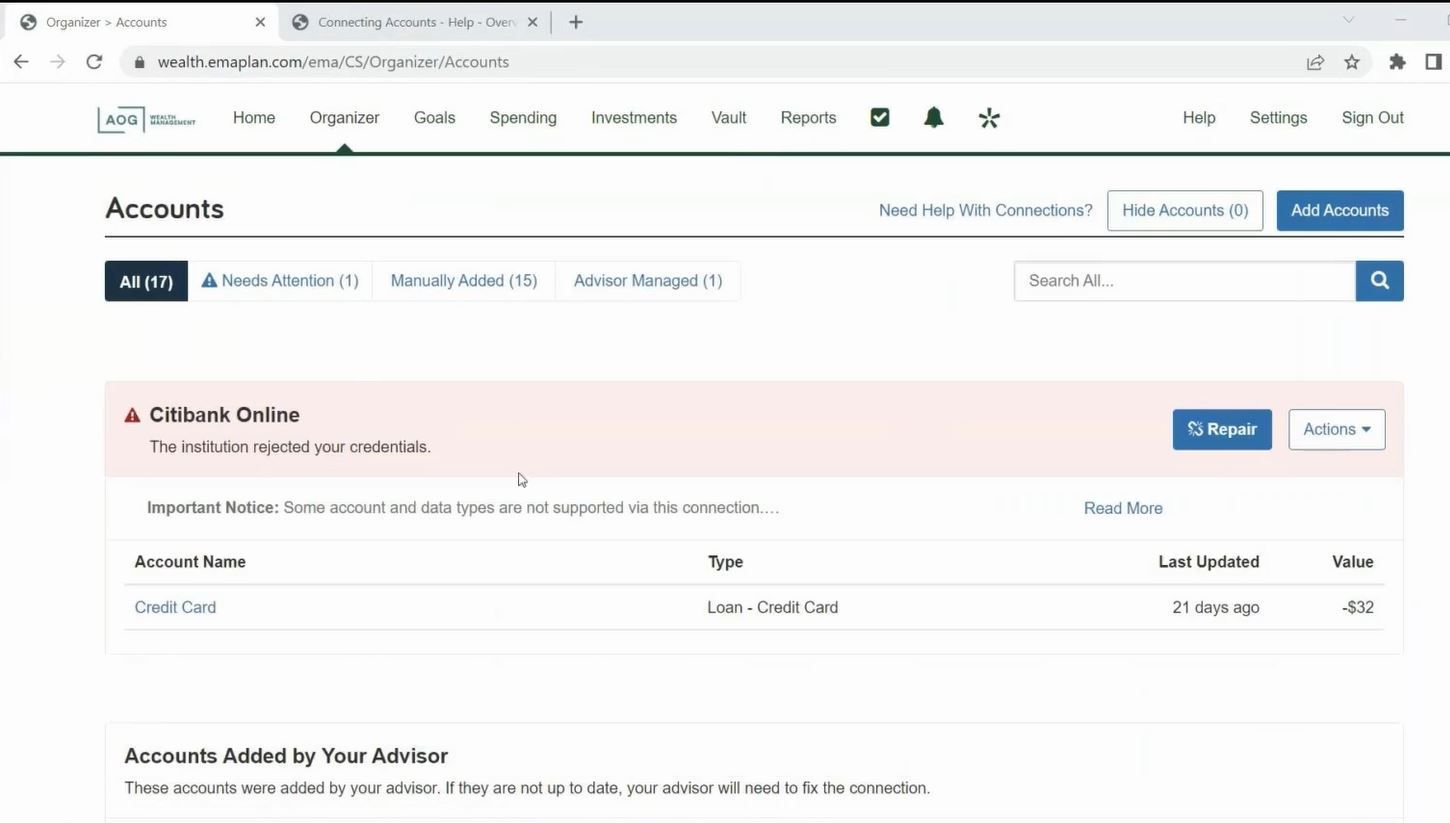Click the red warning icon beside Citibank Online

(132, 415)
